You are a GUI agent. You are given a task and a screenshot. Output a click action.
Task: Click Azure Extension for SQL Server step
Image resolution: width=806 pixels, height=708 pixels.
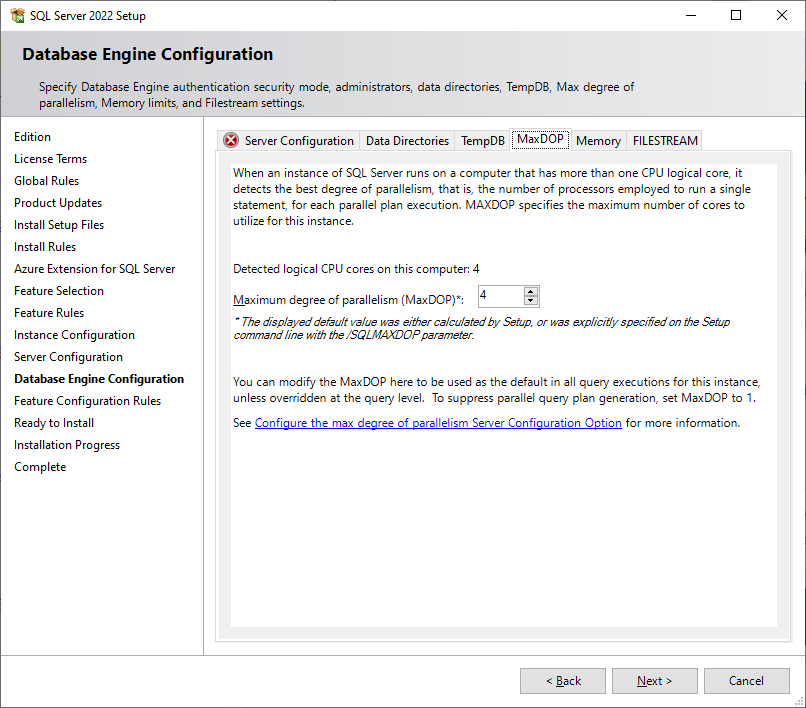94,269
